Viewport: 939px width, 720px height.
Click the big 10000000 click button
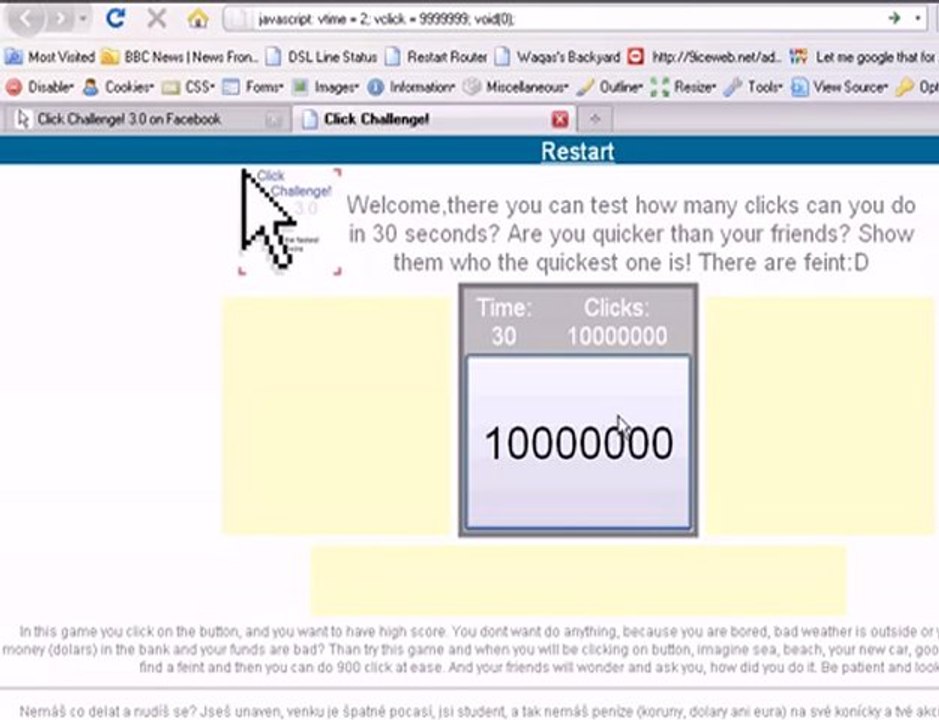[x=578, y=443]
